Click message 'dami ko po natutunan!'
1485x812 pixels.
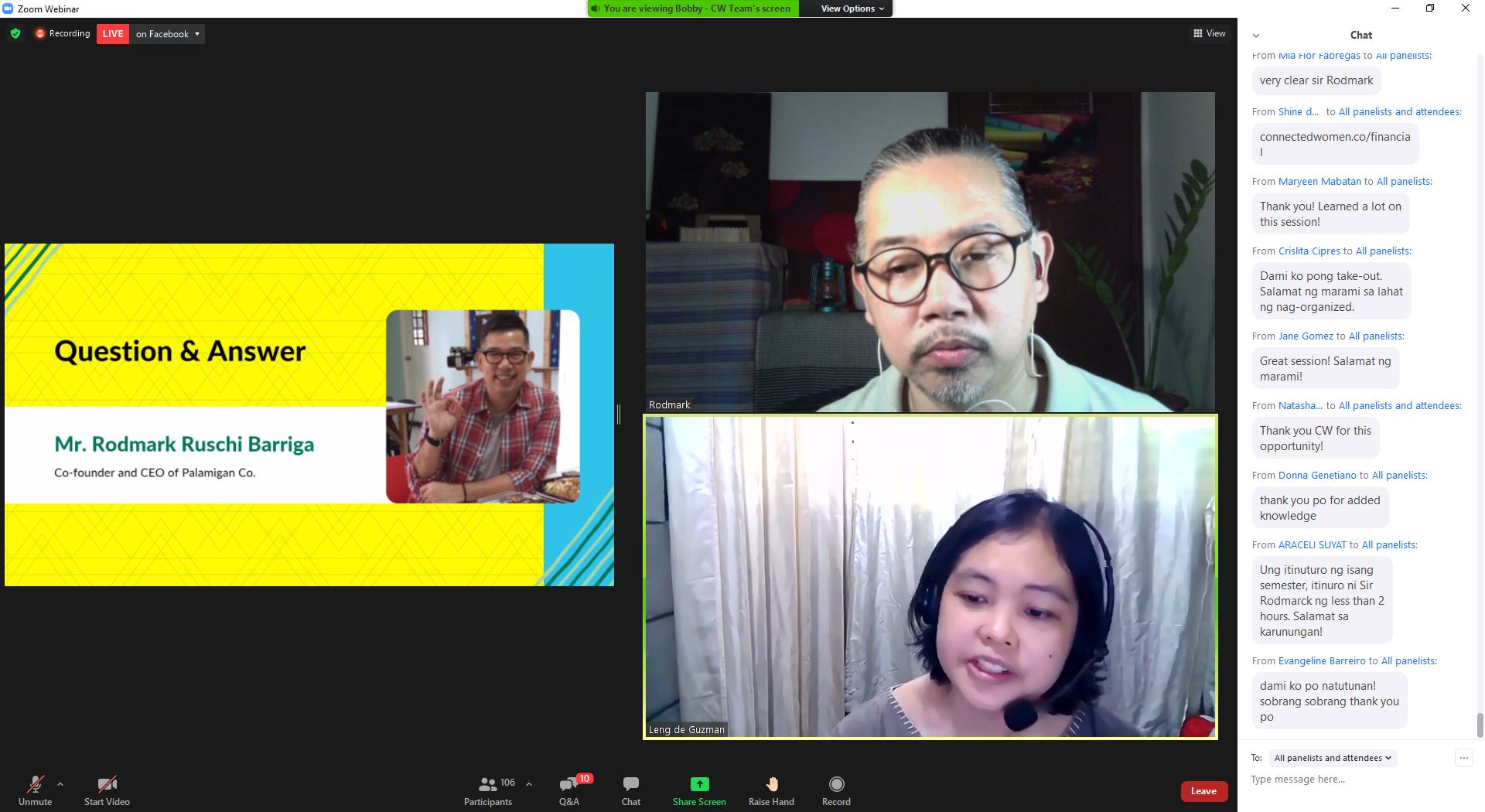click(1330, 701)
